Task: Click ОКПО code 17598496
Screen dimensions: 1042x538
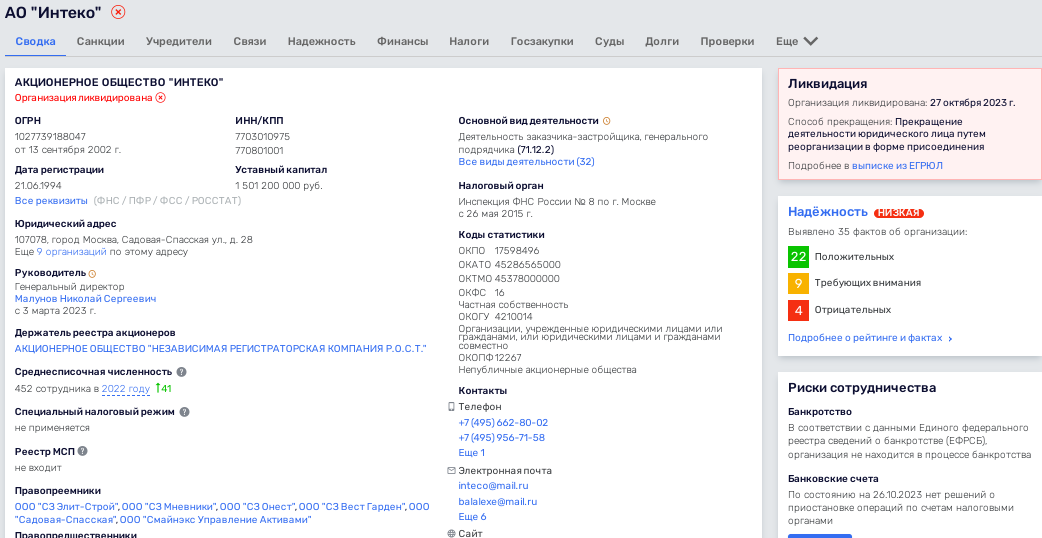Action: [517, 250]
